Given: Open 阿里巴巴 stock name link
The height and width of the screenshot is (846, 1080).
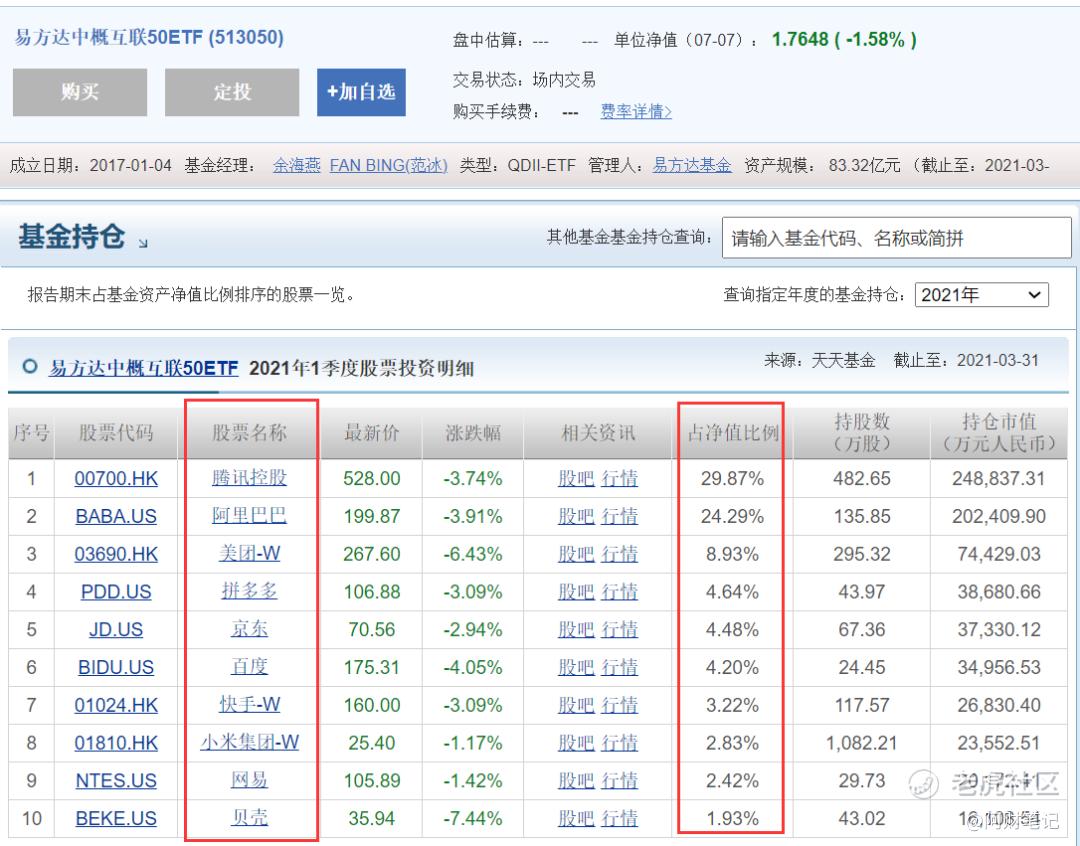Looking at the screenshot, I should (249, 515).
